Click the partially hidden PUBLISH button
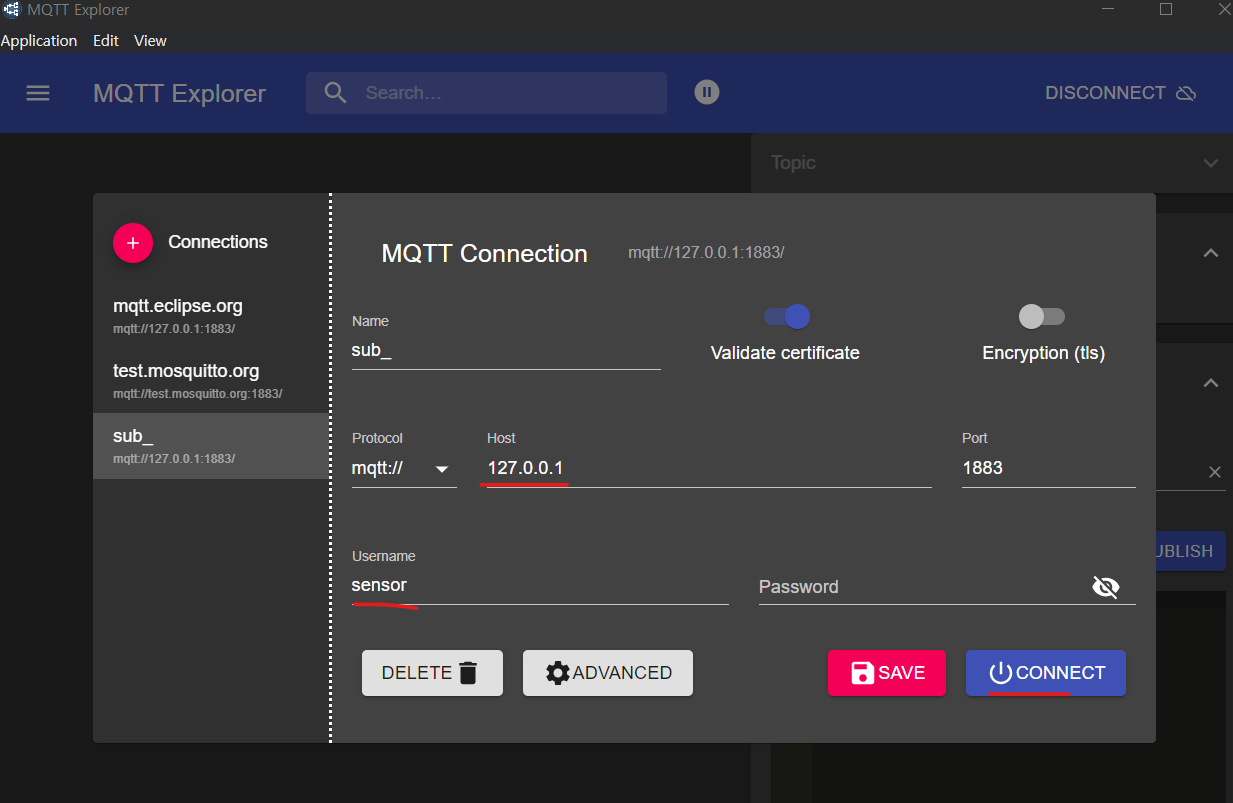The image size is (1233, 803). pyautogui.click(x=1190, y=551)
